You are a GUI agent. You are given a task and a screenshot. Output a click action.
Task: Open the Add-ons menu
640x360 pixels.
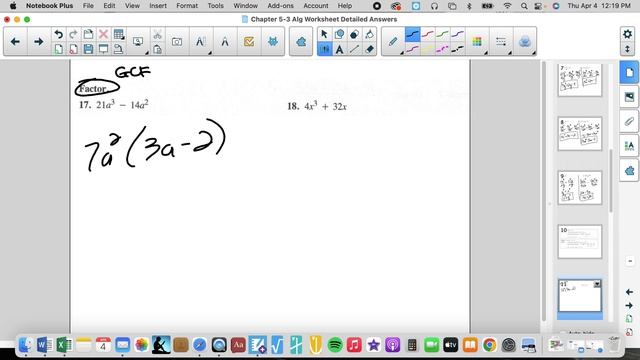(x=280, y=6)
